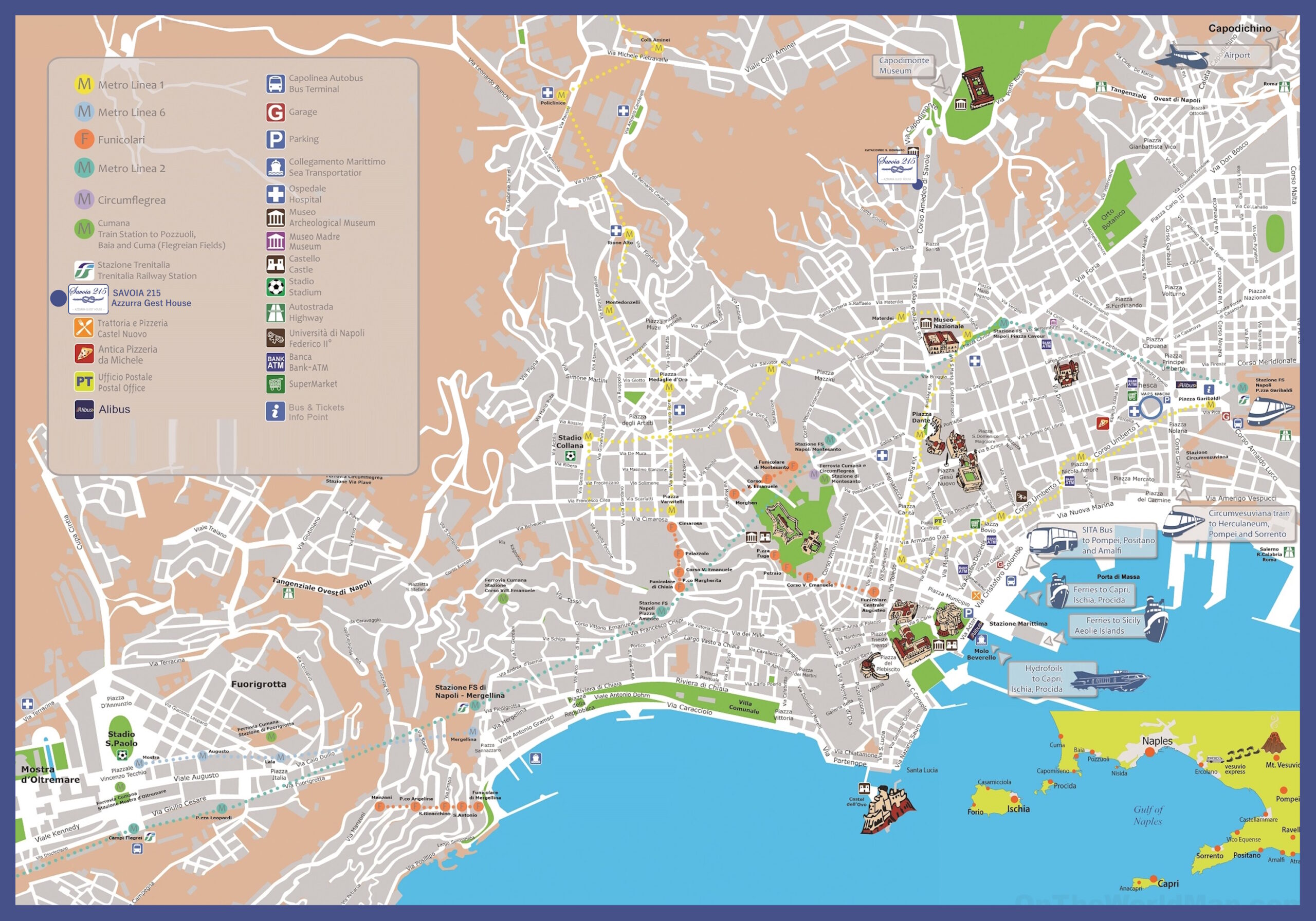This screenshot has width=1316, height=921.
Task: Click the hospital cross icon at Policlinico
Action: [x=547, y=93]
